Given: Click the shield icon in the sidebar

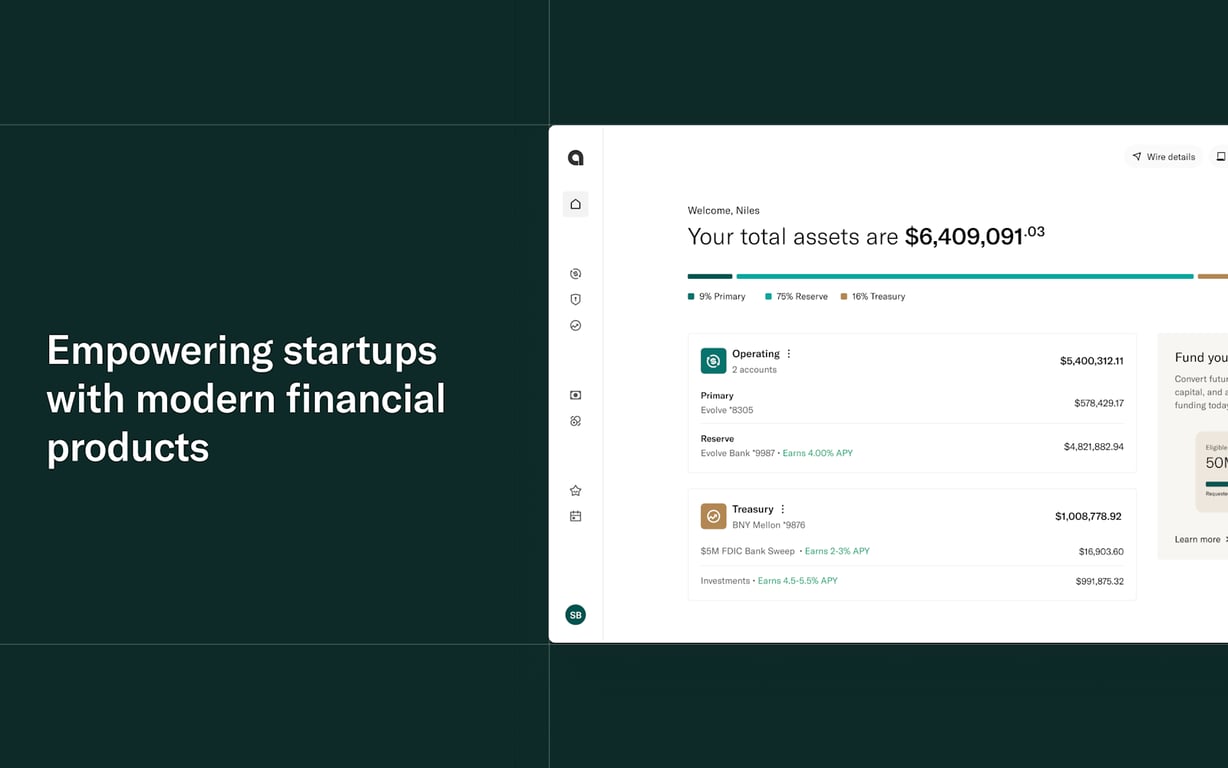Looking at the screenshot, I should click(x=575, y=299).
